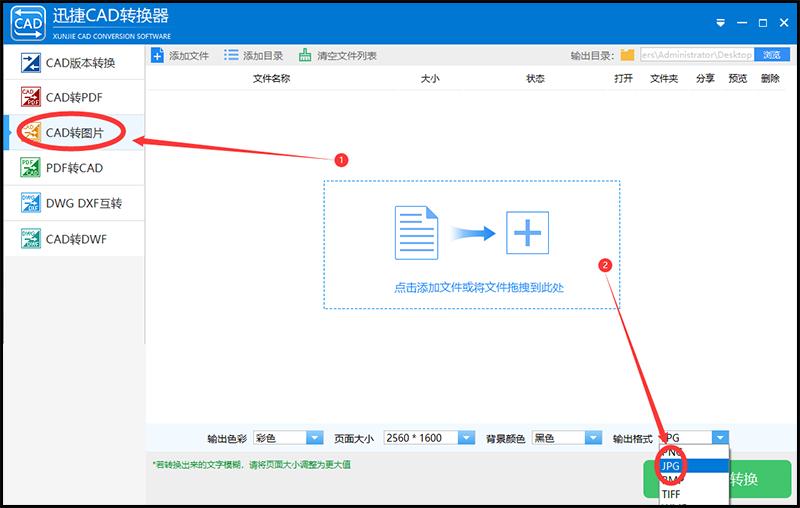
Task: Choose JPG in the format list
Action: (x=694, y=466)
